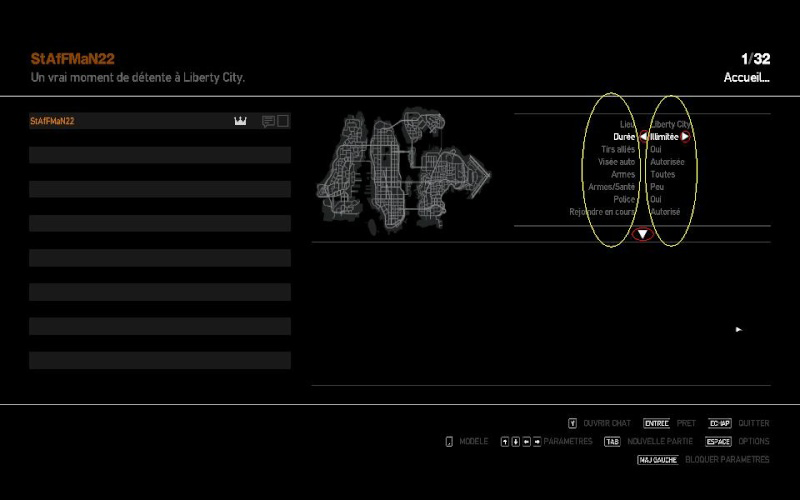
Task: Click the Oui value for Police
Action: (656, 199)
